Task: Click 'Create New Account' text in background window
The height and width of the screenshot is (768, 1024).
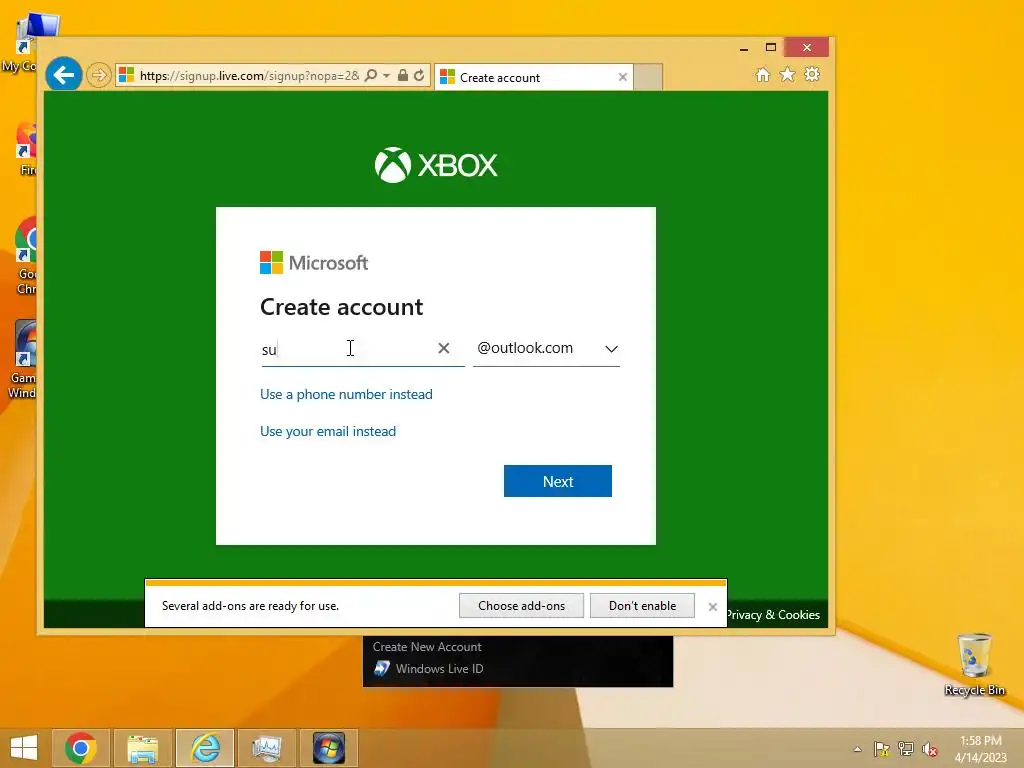Action: click(427, 647)
